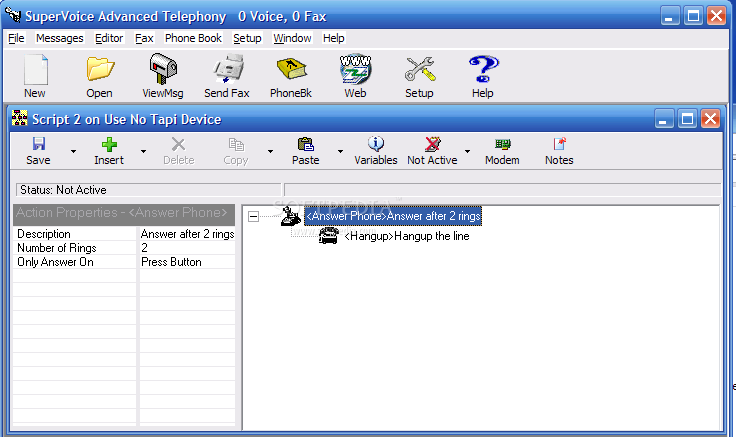Expand the Copy dropdown arrow

tap(270, 151)
